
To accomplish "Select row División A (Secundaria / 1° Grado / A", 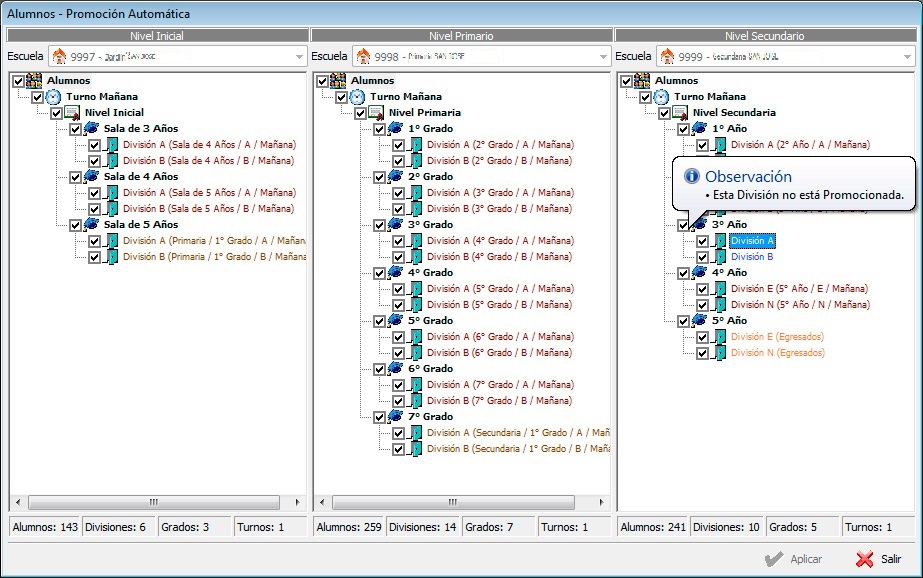I will tap(518, 433).
